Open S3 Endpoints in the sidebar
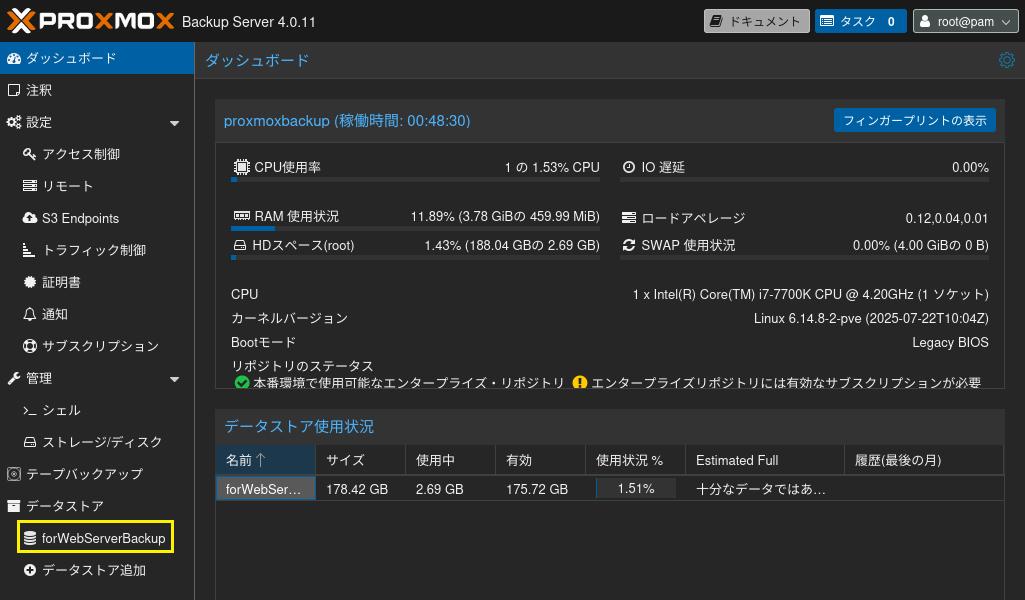Screen dimensions: 1025x600 point(97,218)
